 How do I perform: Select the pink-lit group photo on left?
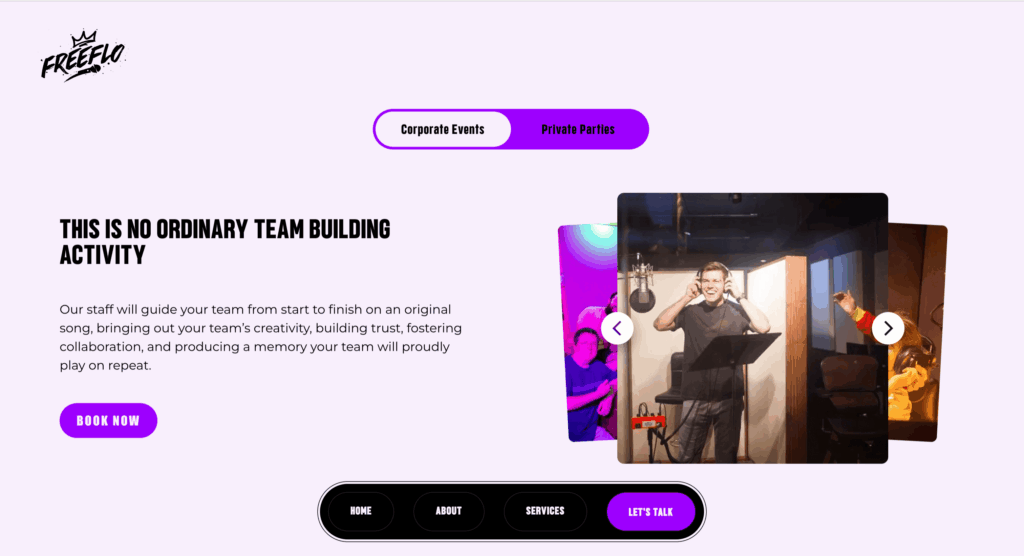(x=588, y=333)
